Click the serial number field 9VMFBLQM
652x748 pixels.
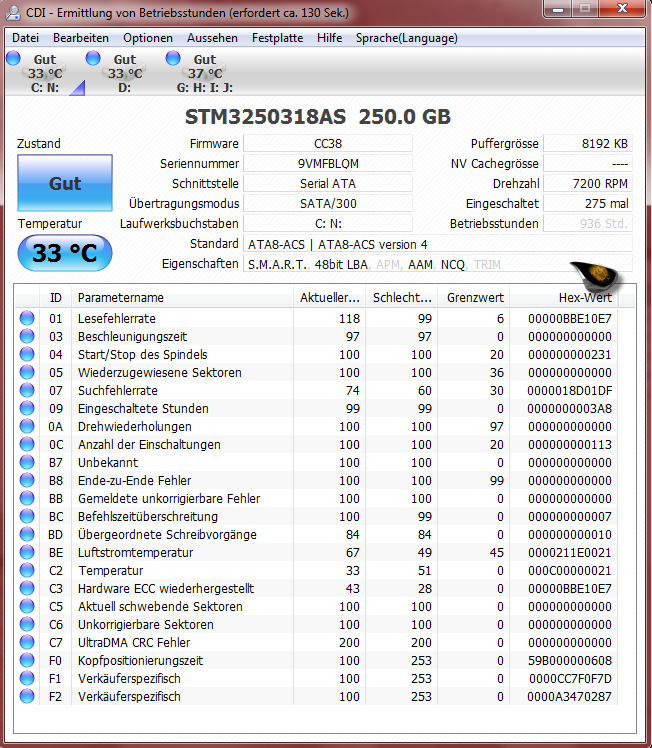pyautogui.click(x=328, y=164)
